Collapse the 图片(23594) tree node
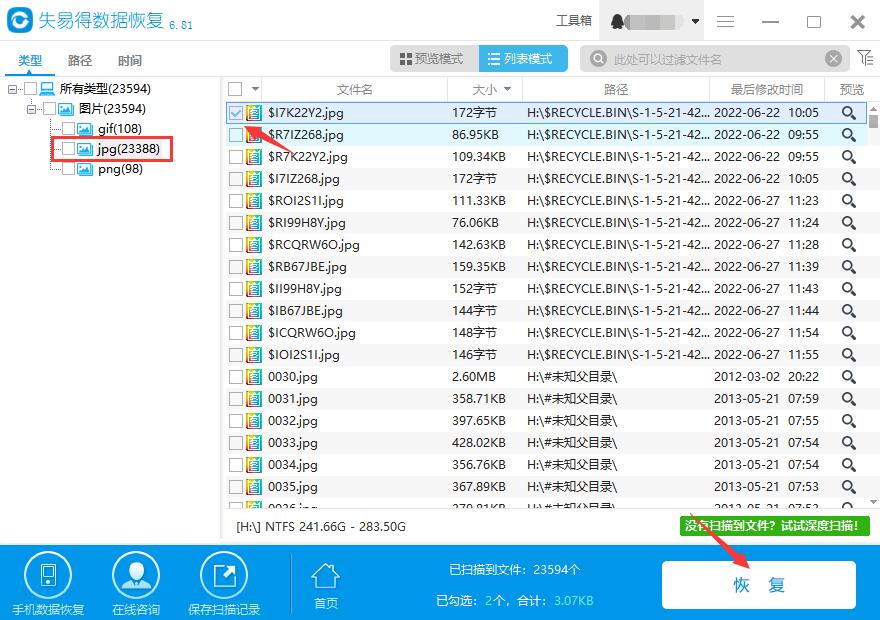880x620 pixels. pos(31,109)
